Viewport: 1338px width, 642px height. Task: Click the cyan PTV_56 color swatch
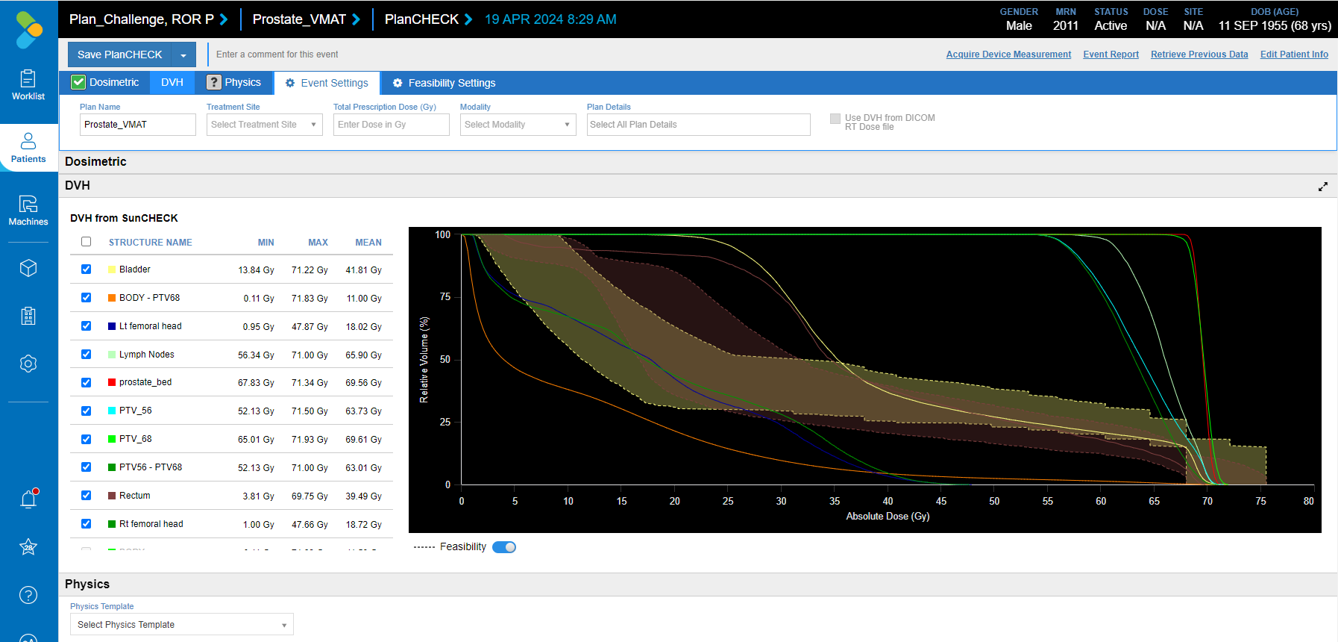(112, 411)
